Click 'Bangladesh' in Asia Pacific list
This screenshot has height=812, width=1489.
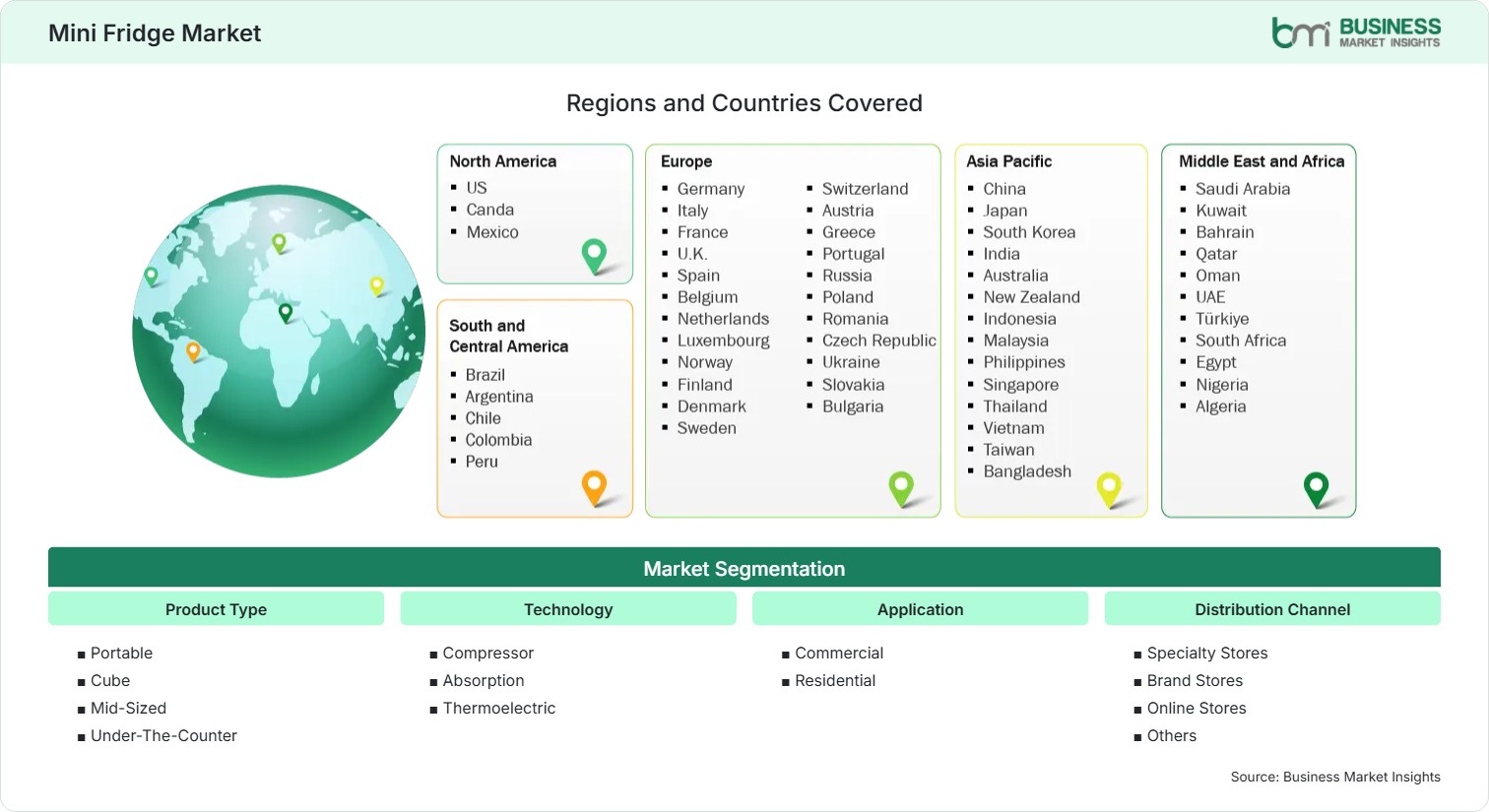[1027, 471]
